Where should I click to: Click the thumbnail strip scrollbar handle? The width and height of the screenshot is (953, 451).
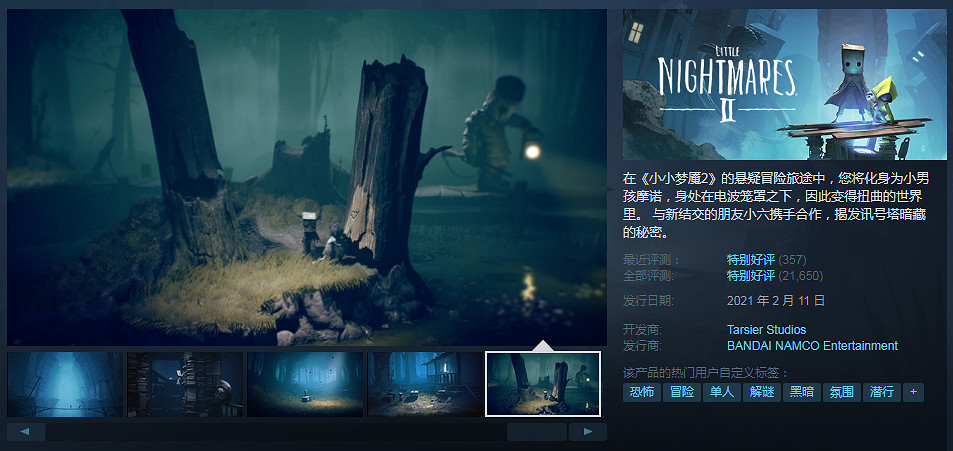[x=537, y=432]
